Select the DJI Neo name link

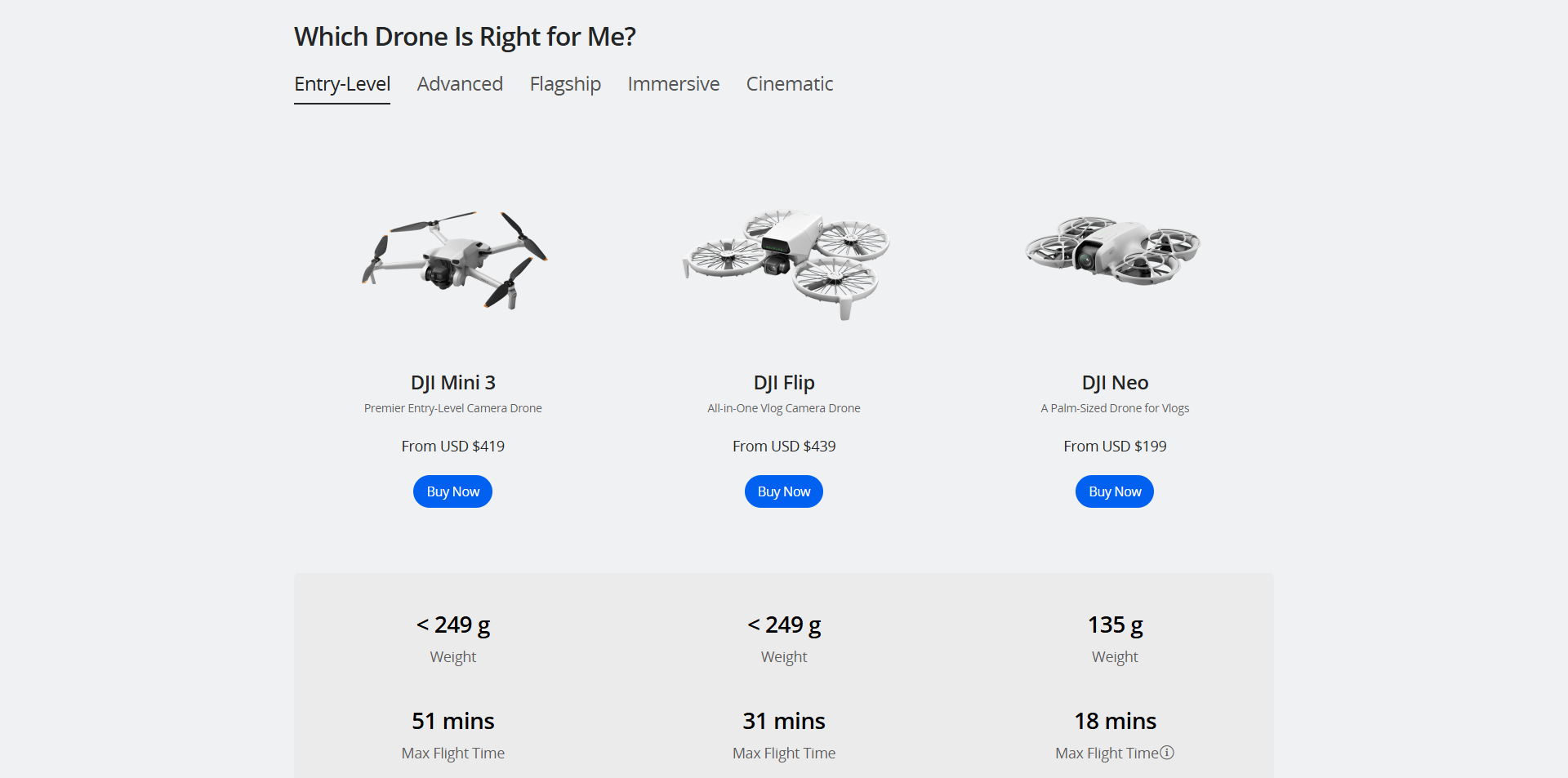point(1114,382)
